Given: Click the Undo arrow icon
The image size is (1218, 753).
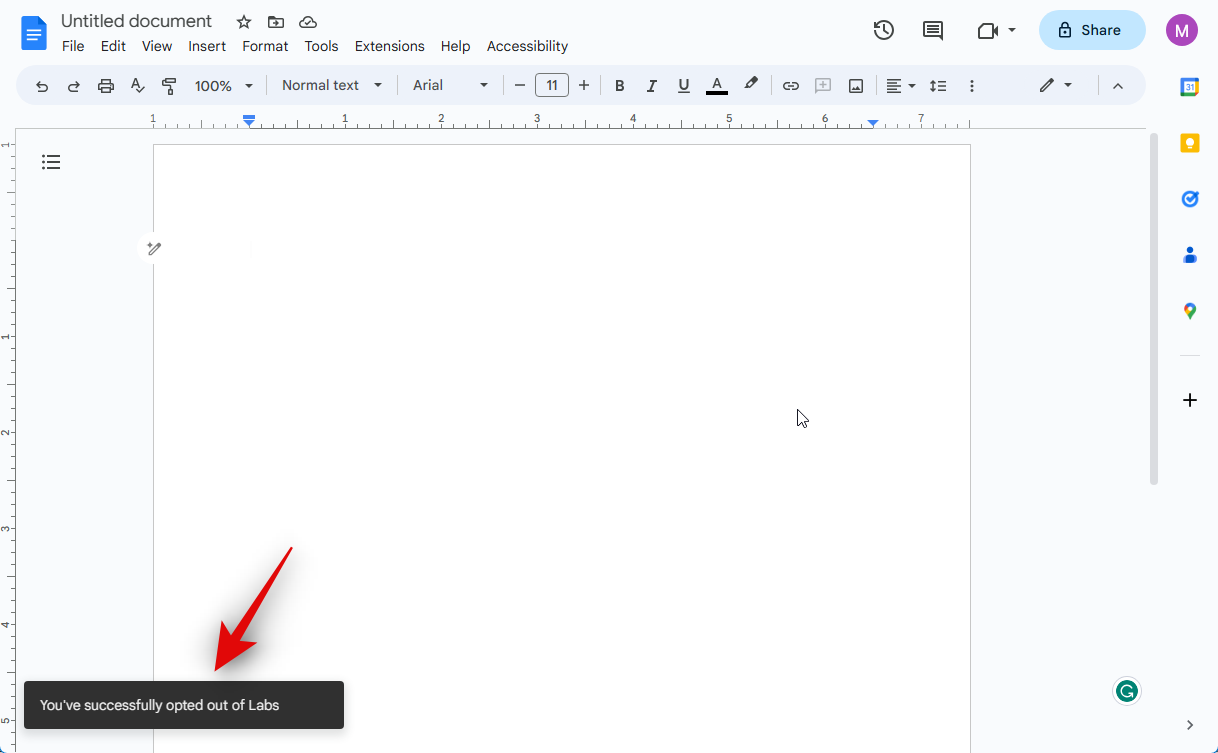Looking at the screenshot, I should coord(42,86).
